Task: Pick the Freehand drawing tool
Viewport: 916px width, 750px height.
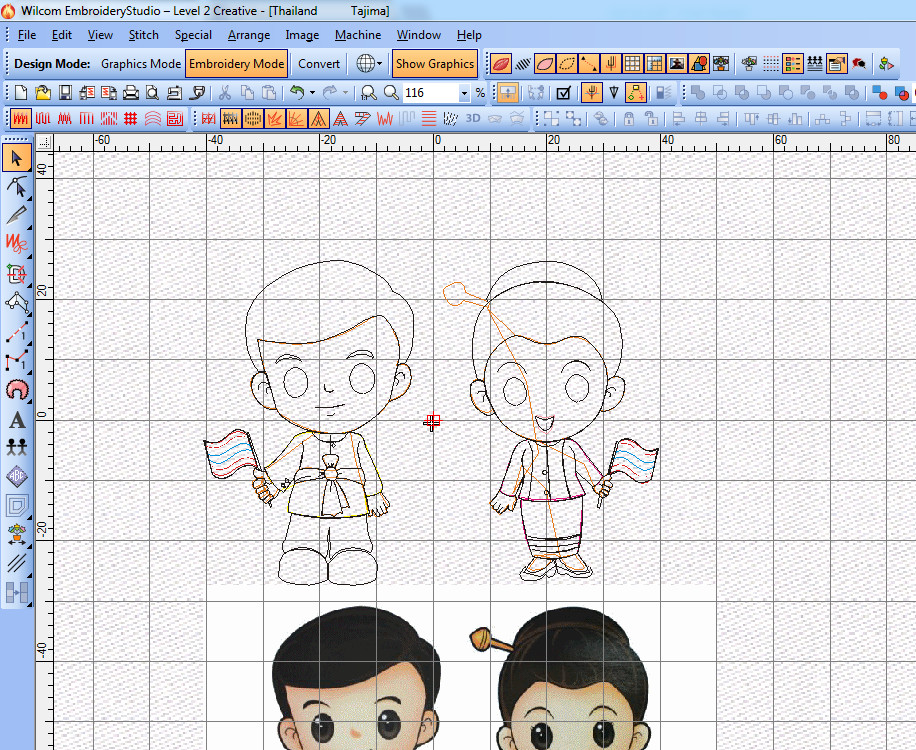Action: click(17, 243)
